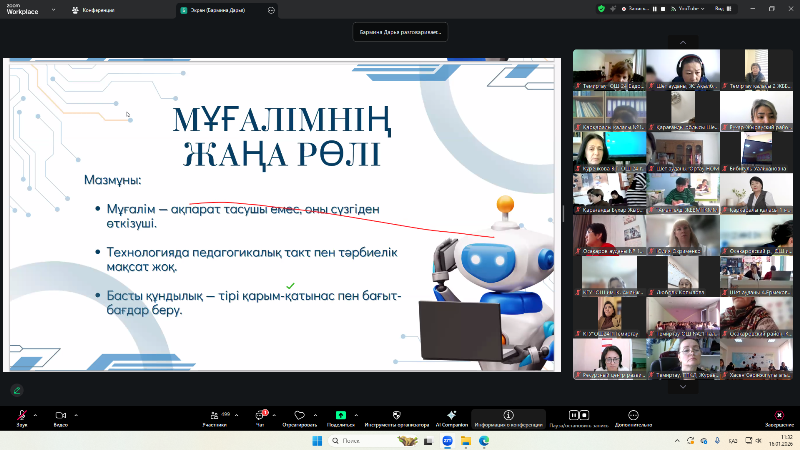Open the Chat panel
This screenshot has width=800, height=450.
[x=262, y=415]
